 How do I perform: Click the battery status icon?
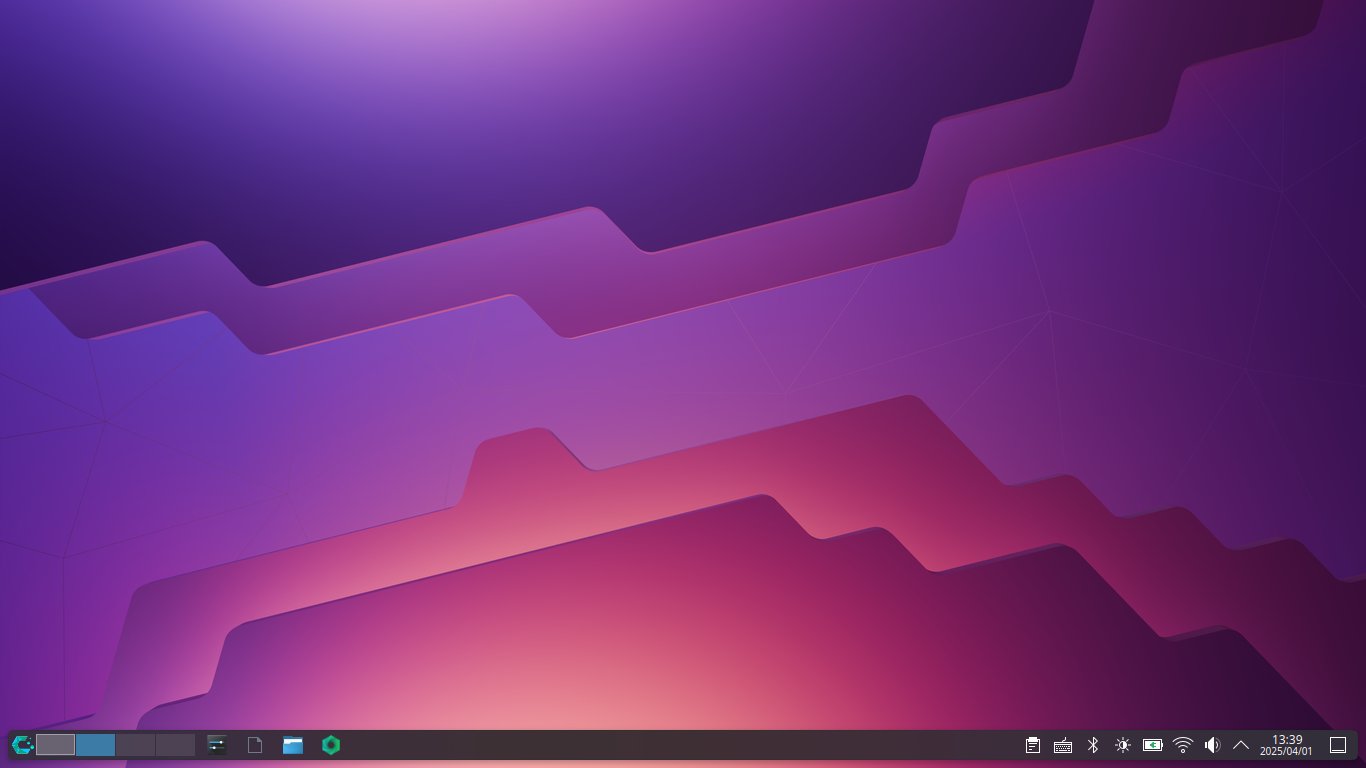click(1153, 745)
